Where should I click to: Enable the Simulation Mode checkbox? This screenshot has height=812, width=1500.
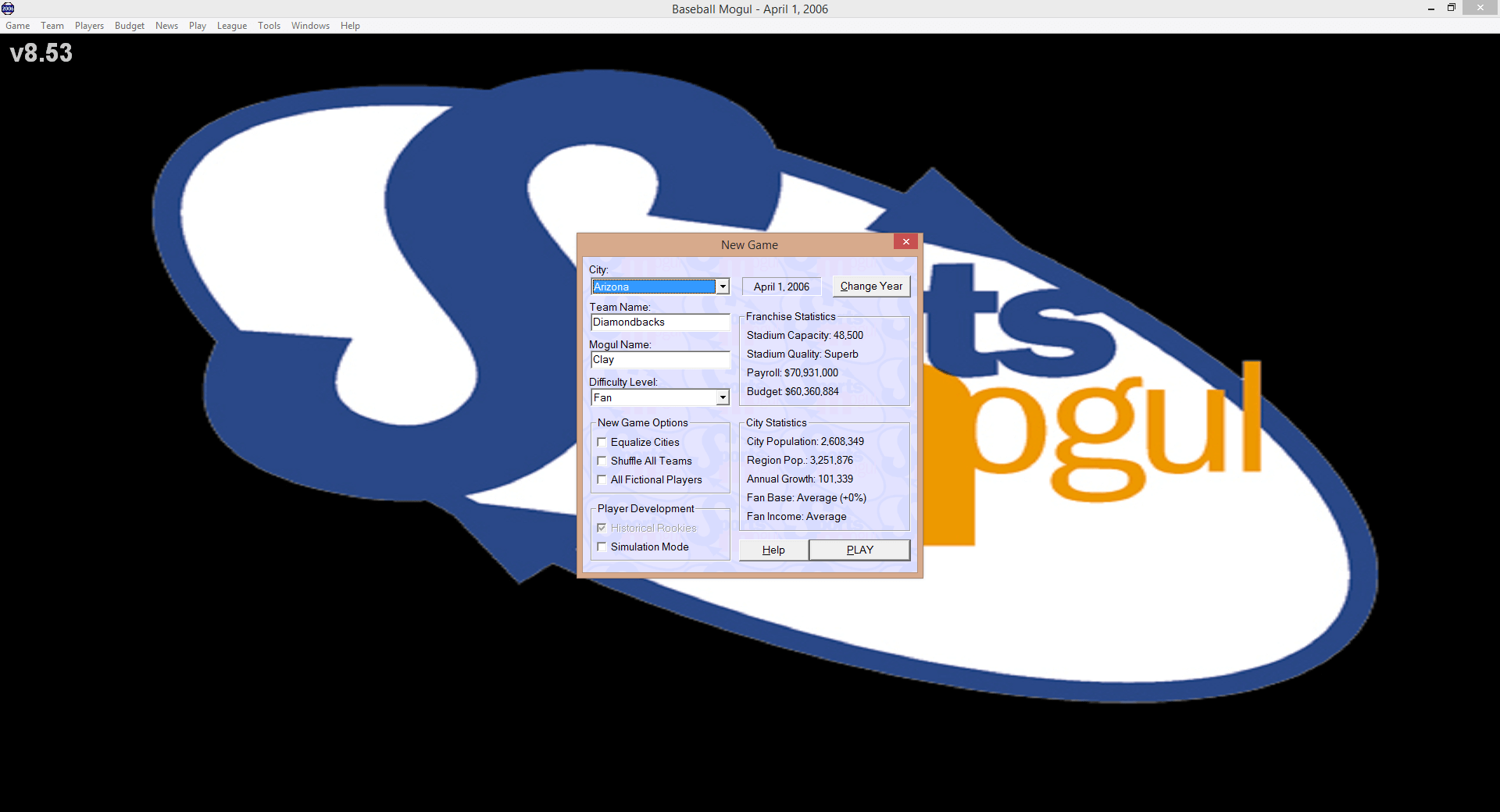pos(602,547)
